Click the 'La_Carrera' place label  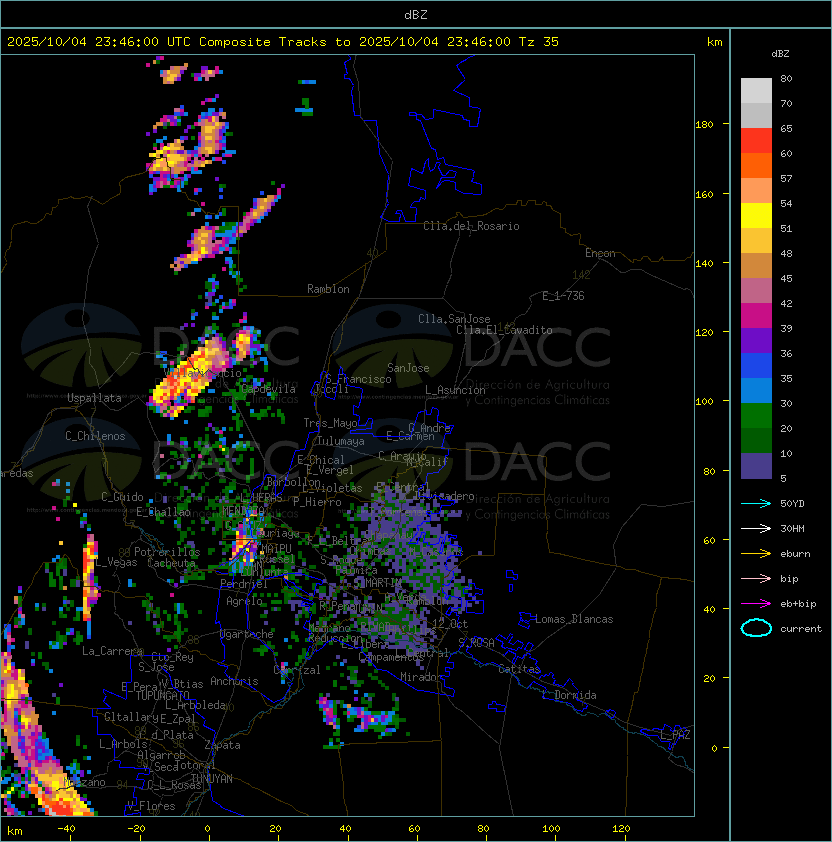(x=112, y=651)
